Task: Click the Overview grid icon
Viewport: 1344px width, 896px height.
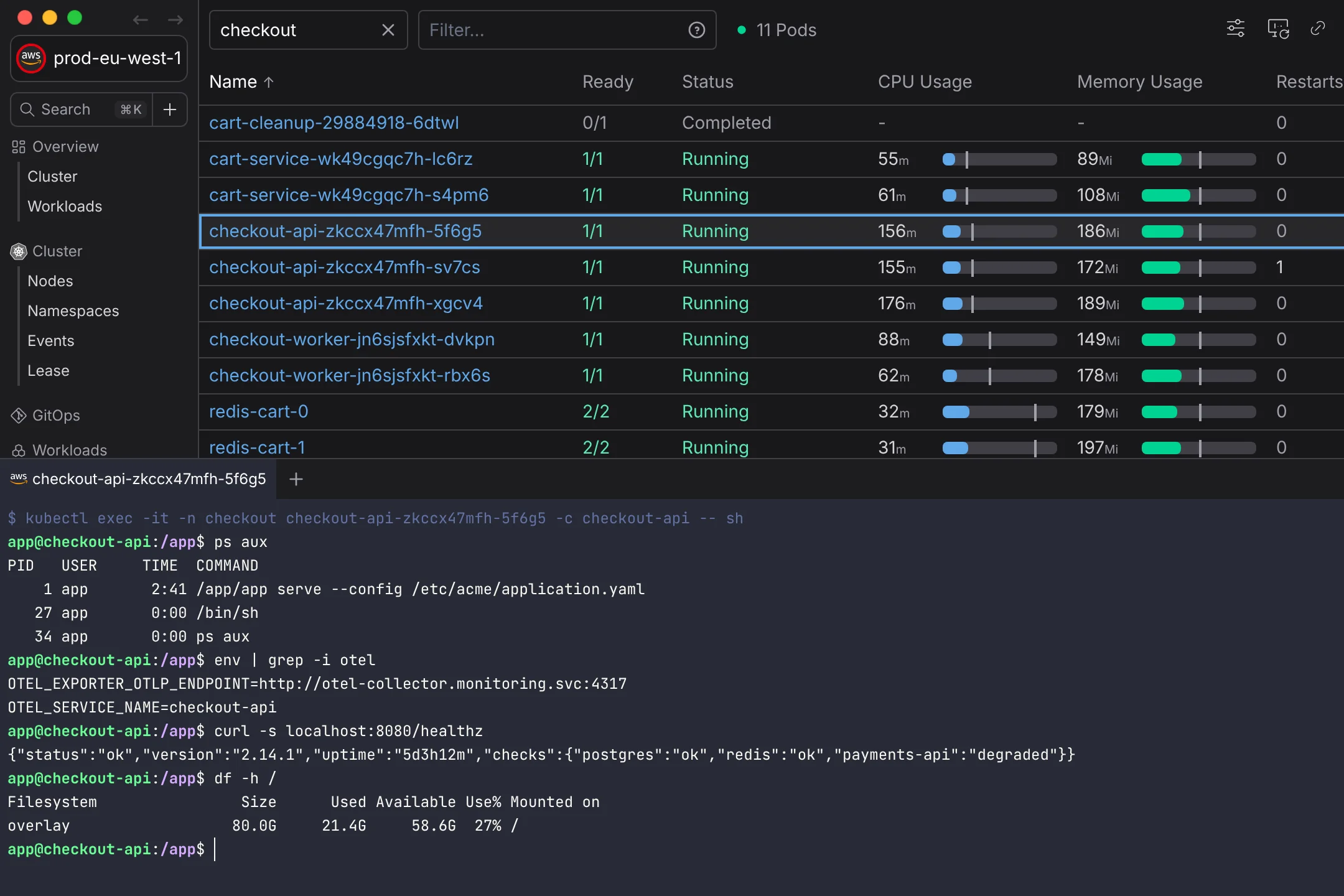Action: pos(19,147)
